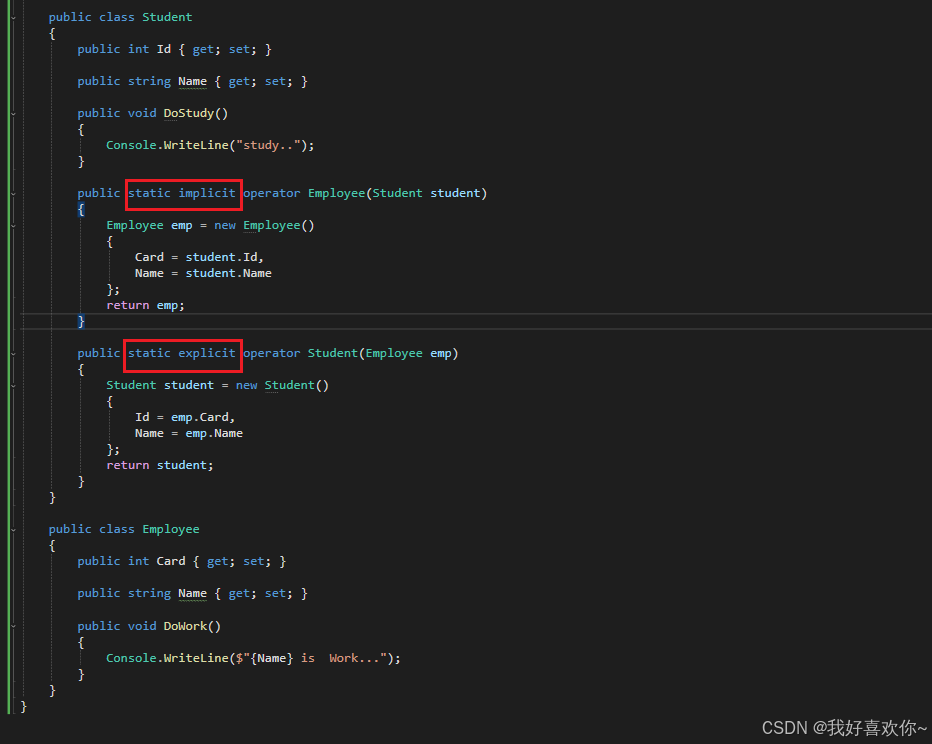Click the 'return student;' statement
Viewport: 932px width, 744px height.
(x=160, y=465)
